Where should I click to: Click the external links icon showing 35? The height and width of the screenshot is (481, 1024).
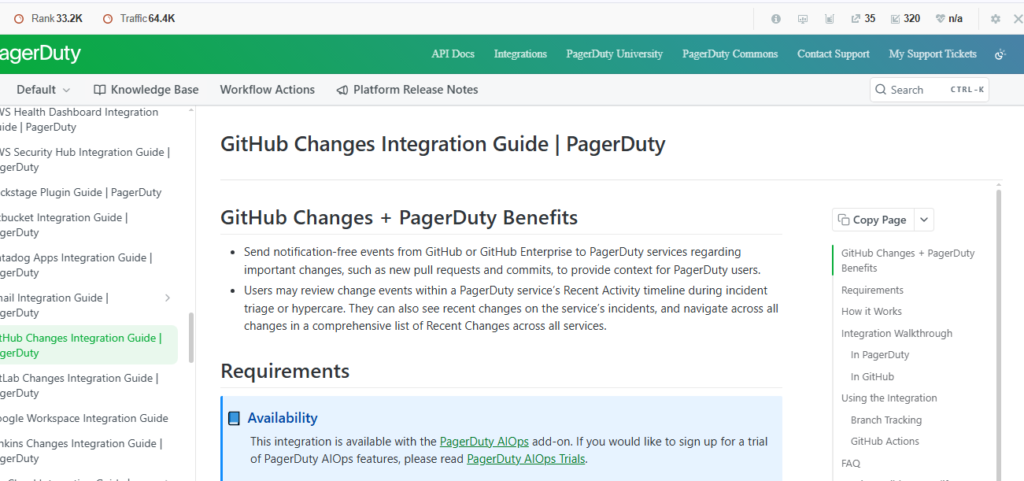pos(856,19)
